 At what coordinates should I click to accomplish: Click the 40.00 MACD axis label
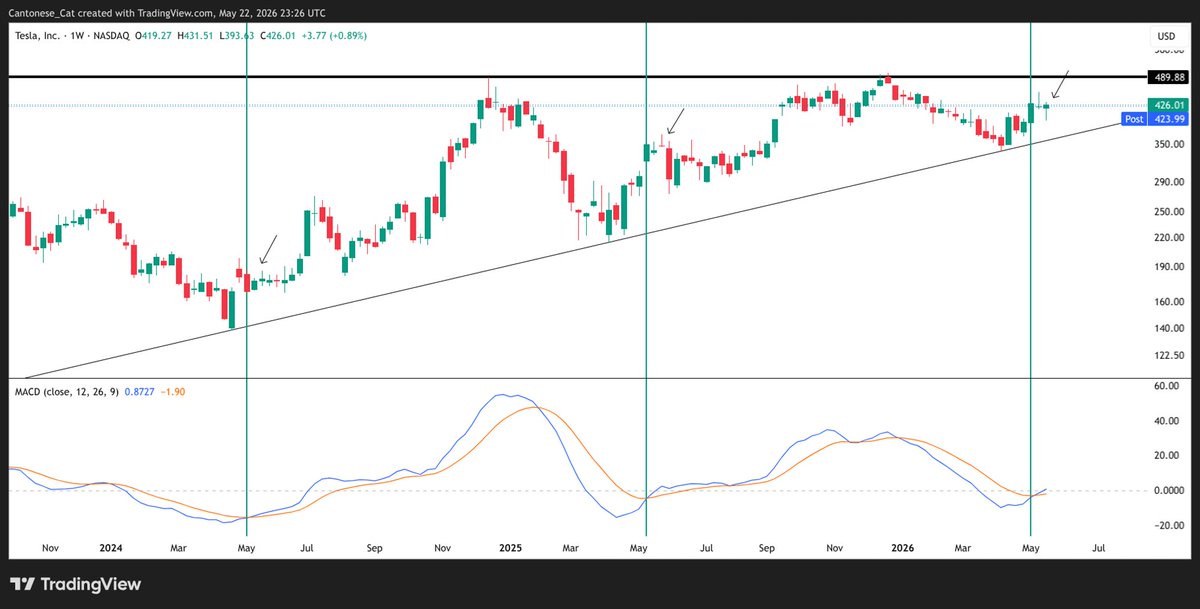coord(1169,420)
